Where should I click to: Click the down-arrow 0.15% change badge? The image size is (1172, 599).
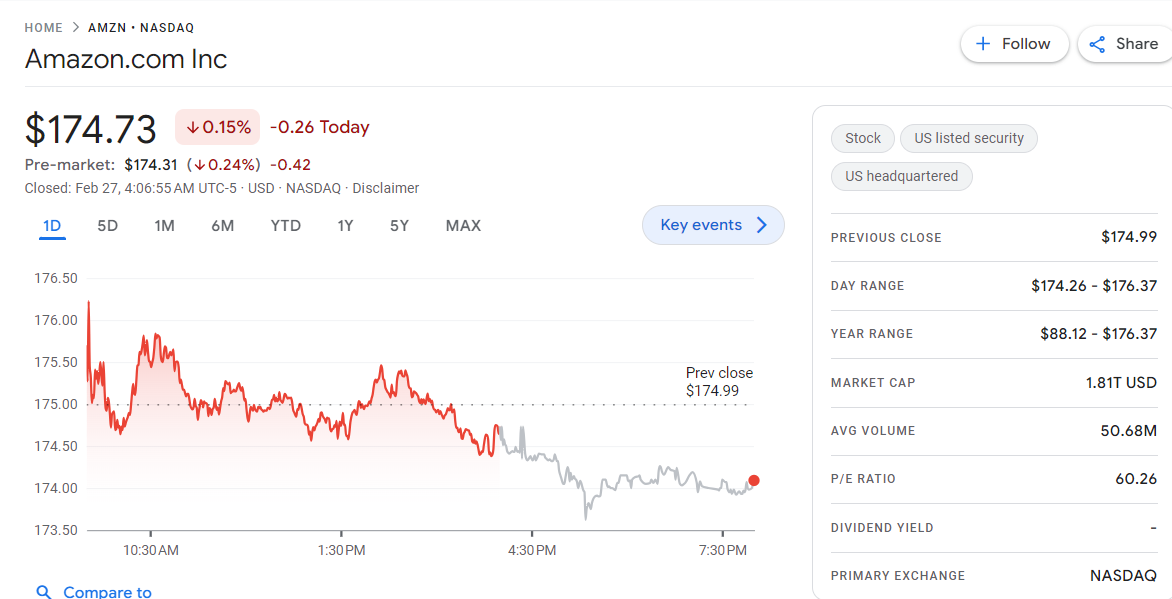click(218, 127)
